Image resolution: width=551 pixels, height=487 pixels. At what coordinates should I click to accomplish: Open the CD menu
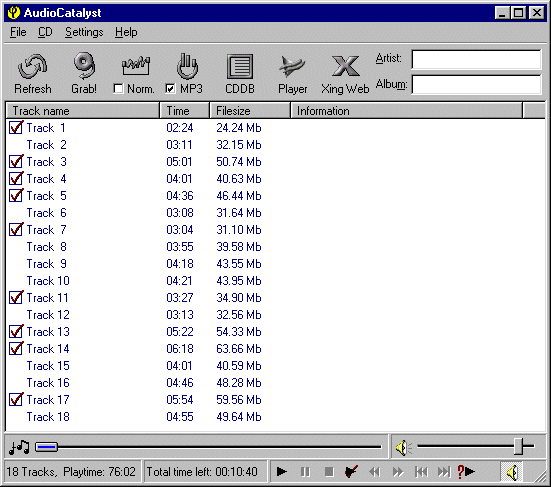(45, 32)
